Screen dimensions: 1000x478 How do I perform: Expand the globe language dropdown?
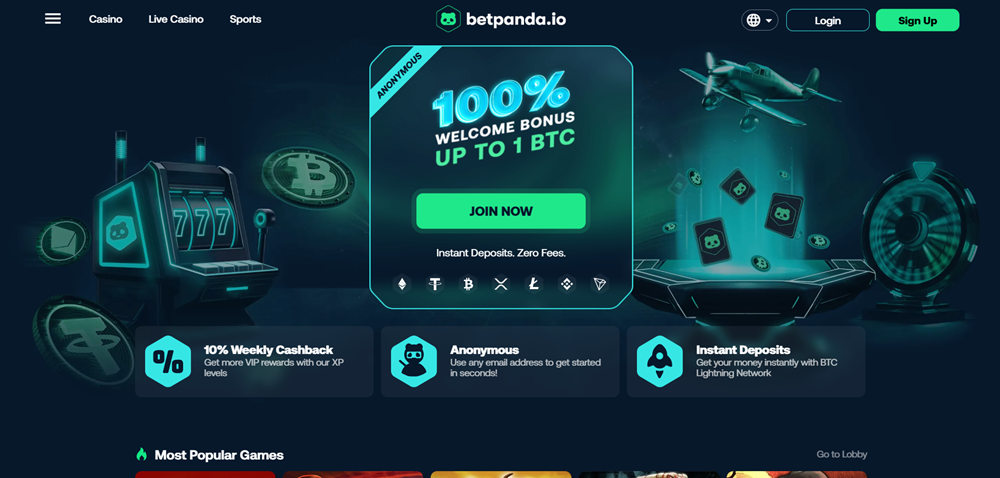point(760,20)
